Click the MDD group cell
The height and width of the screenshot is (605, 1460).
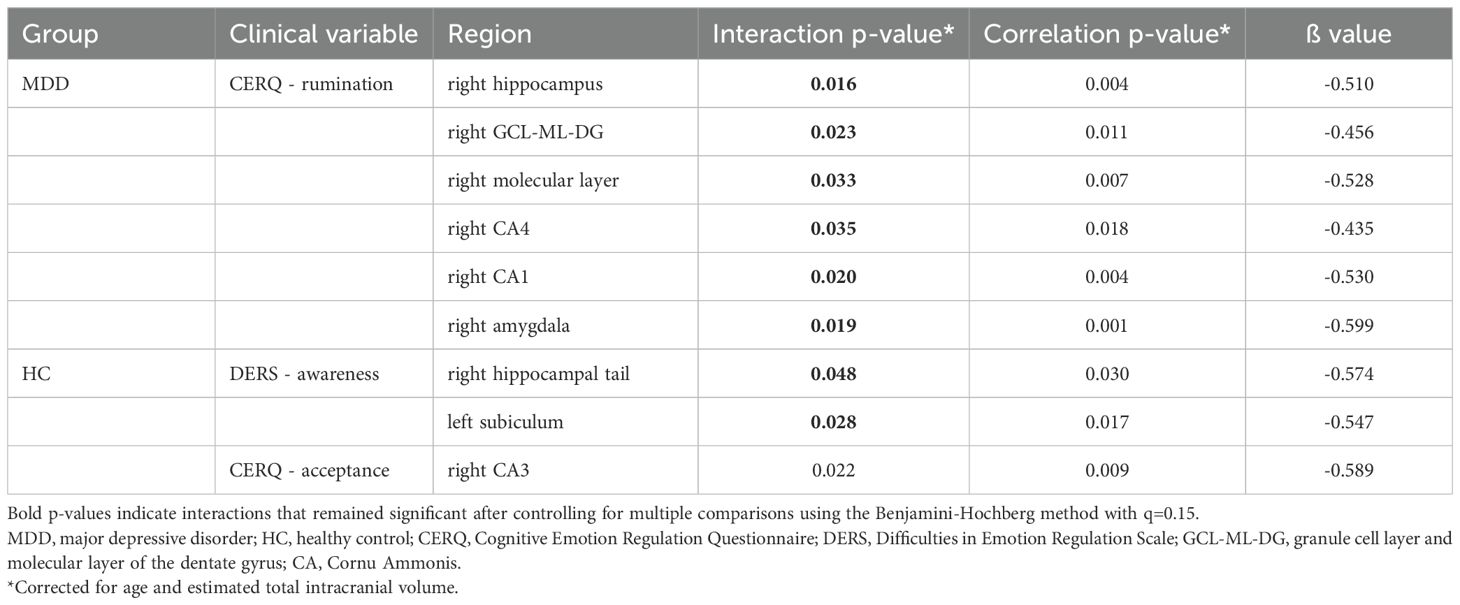(41, 84)
